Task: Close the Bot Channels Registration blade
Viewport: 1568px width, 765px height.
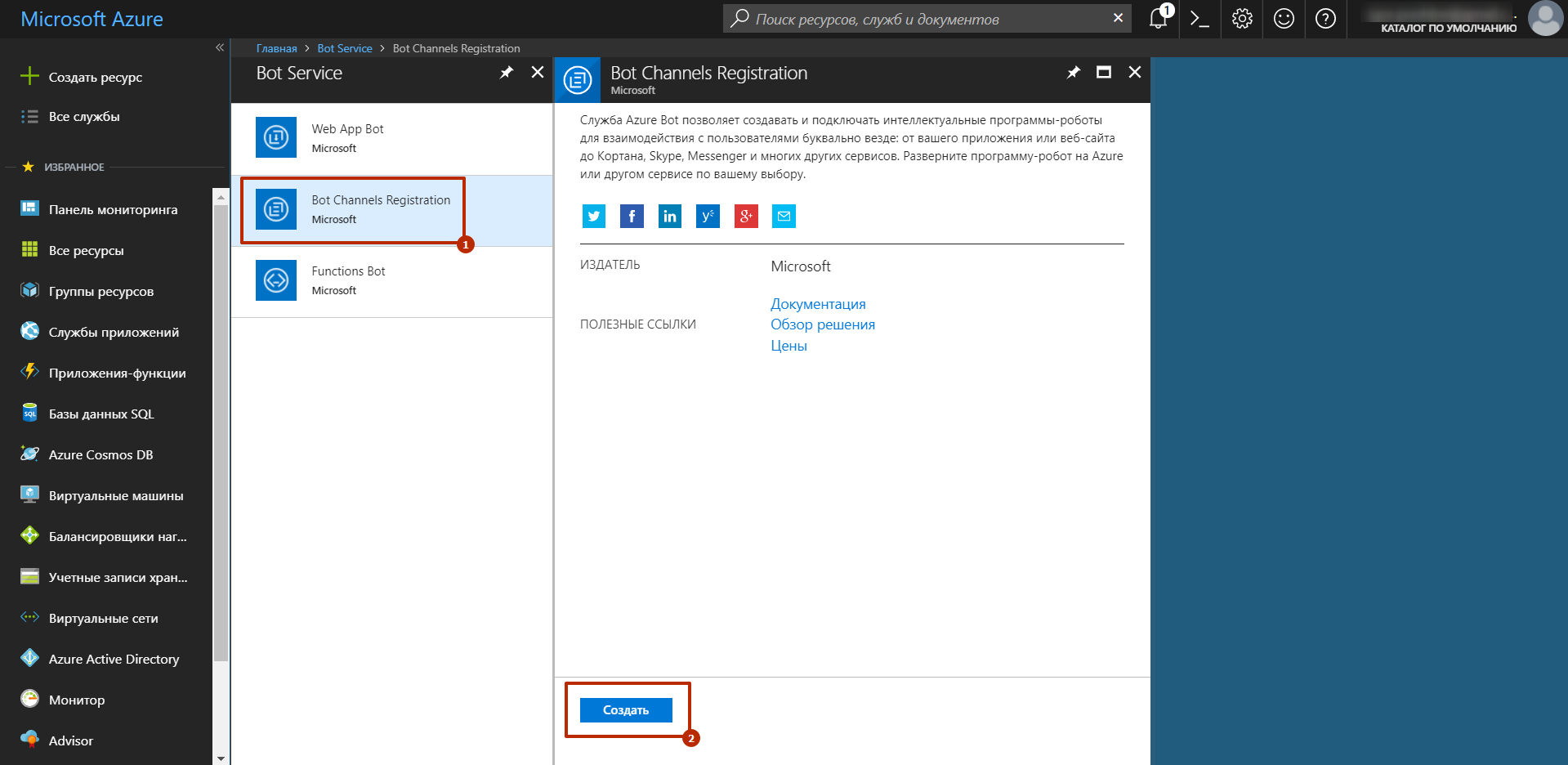Action: click(x=1135, y=73)
